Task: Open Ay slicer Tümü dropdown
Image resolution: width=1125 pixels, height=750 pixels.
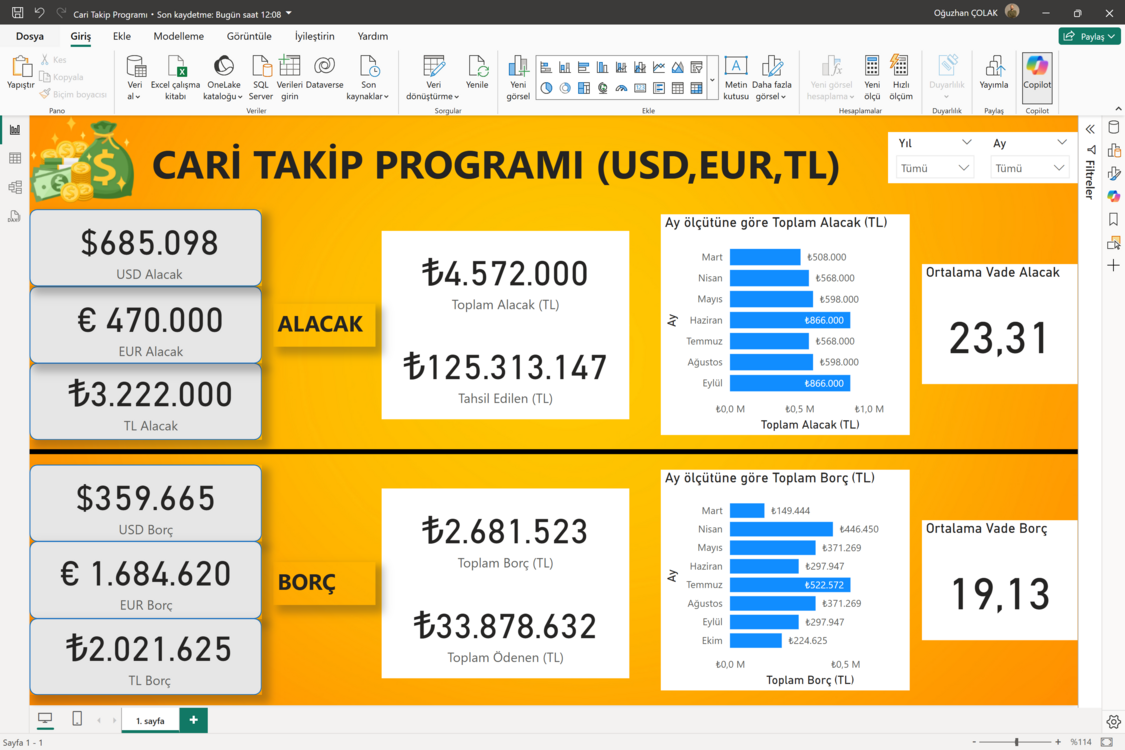Action: [1030, 168]
